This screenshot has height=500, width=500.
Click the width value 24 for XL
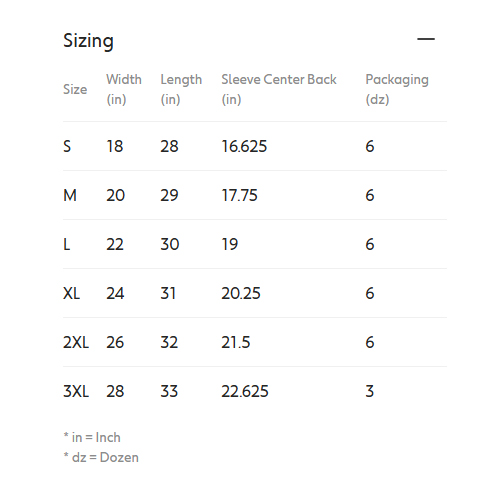point(115,293)
